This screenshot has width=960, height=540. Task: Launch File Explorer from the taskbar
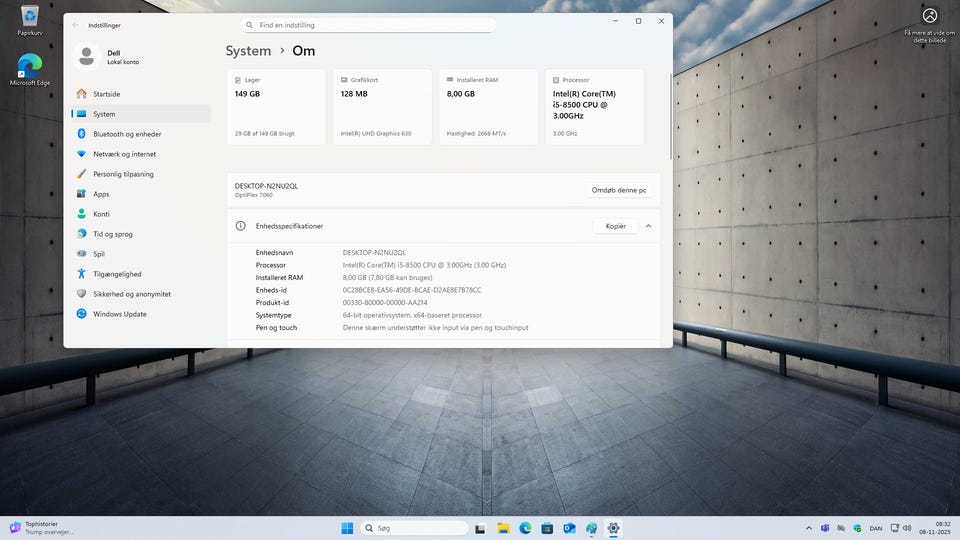(x=503, y=528)
